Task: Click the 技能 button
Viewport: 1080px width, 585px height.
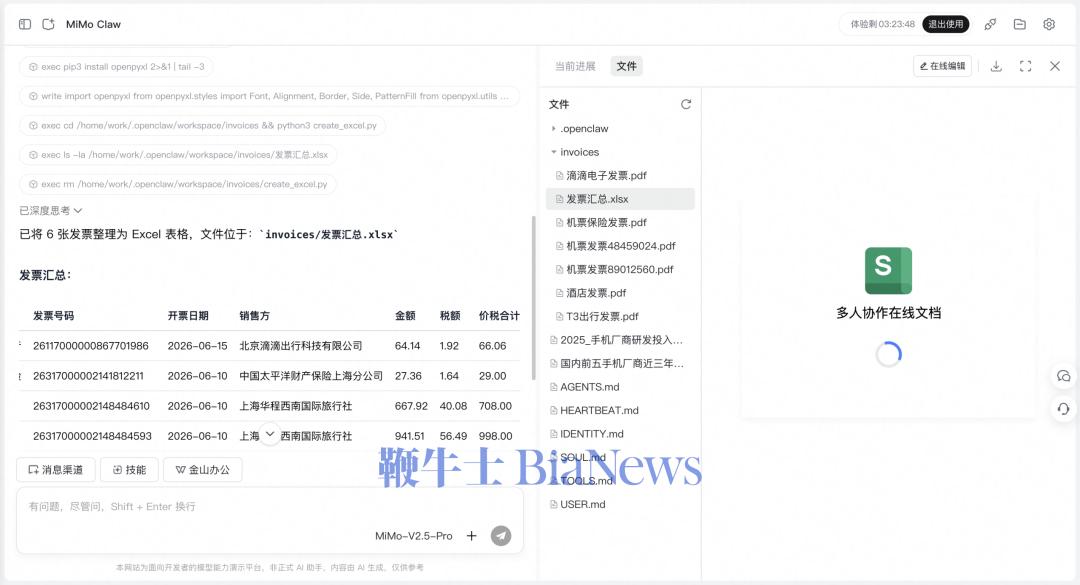Action: pos(129,469)
